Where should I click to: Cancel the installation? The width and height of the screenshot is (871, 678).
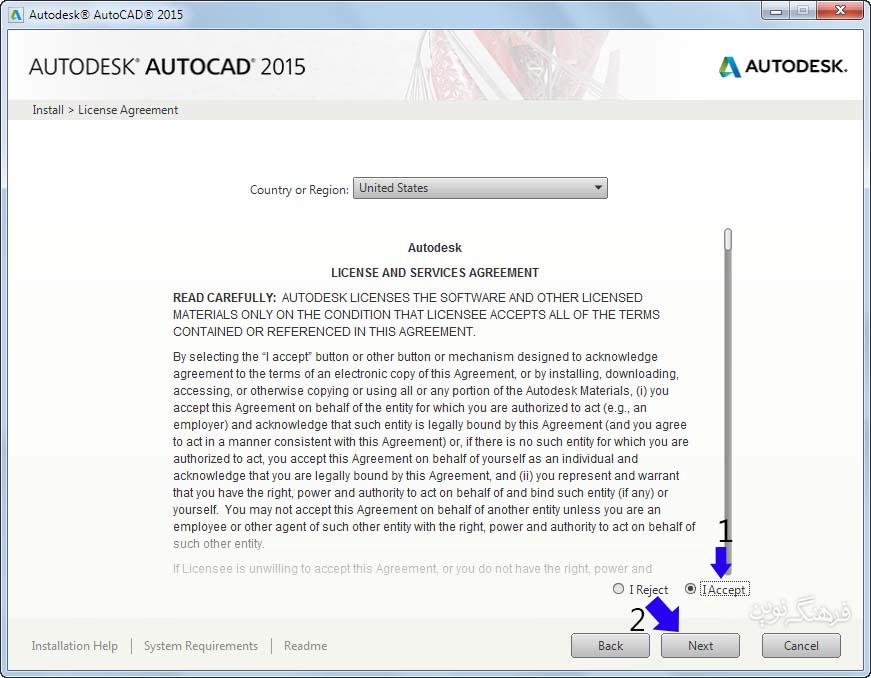tap(801, 646)
